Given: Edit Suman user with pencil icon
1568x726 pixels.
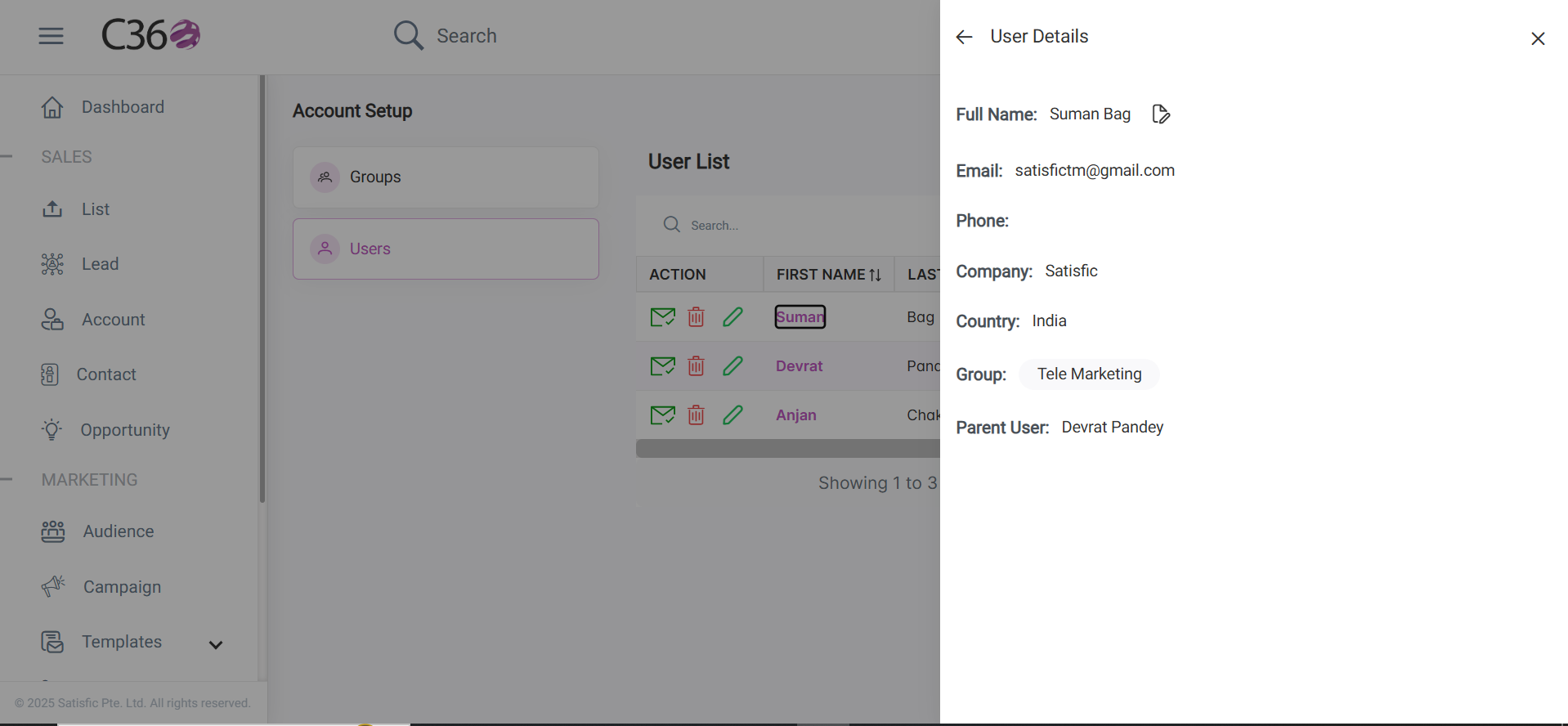Looking at the screenshot, I should pyautogui.click(x=732, y=317).
